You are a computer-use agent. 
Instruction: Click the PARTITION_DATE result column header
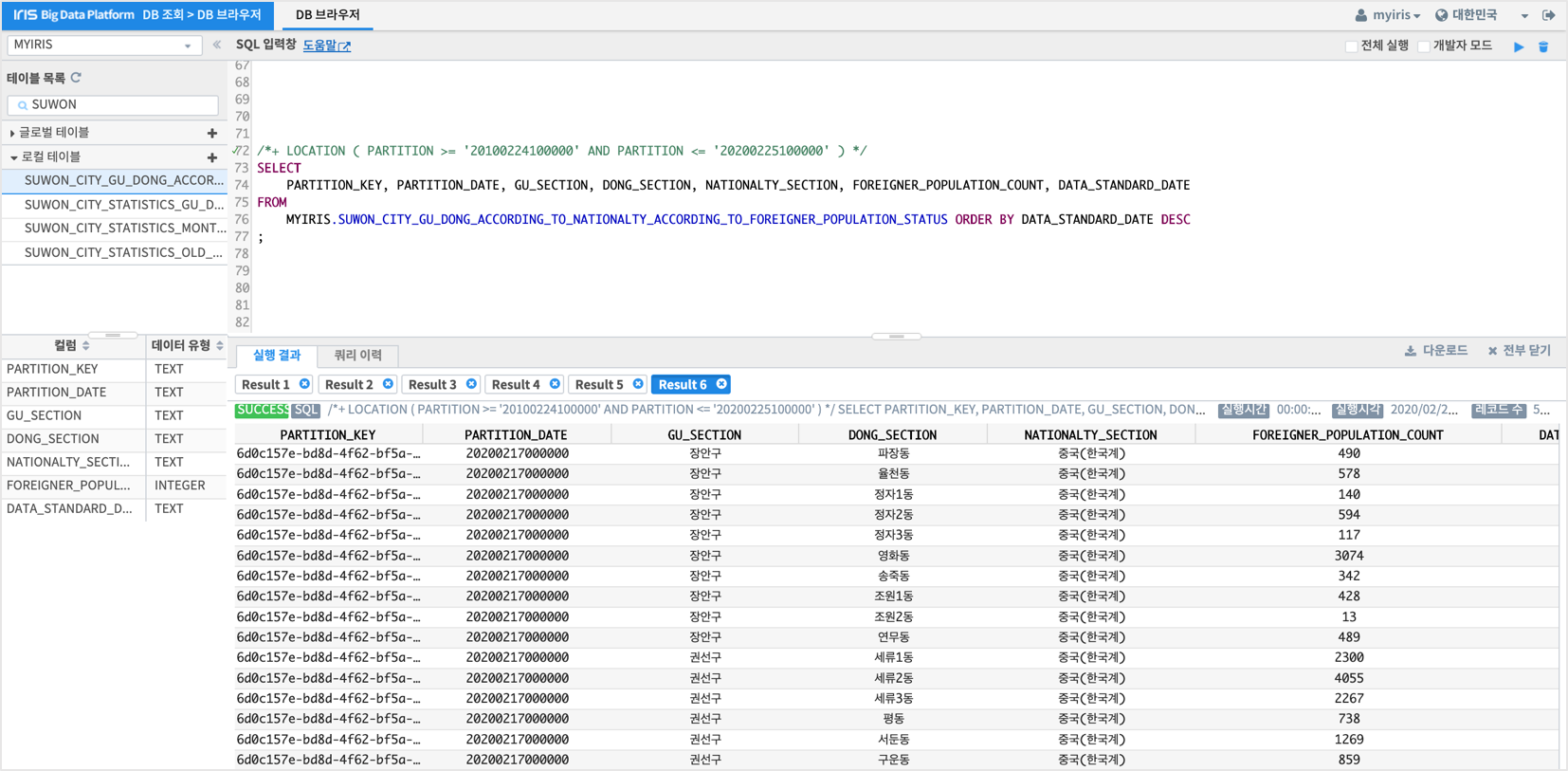point(517,435)
